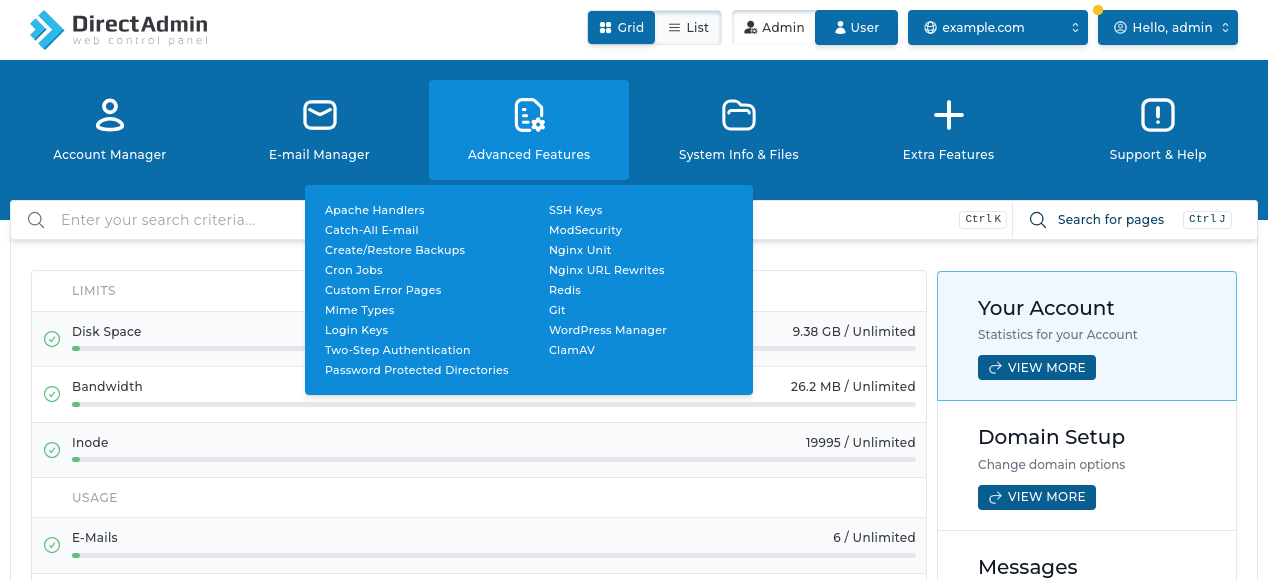
Task: Click View More under Domain Setup
Action: 1036,497
